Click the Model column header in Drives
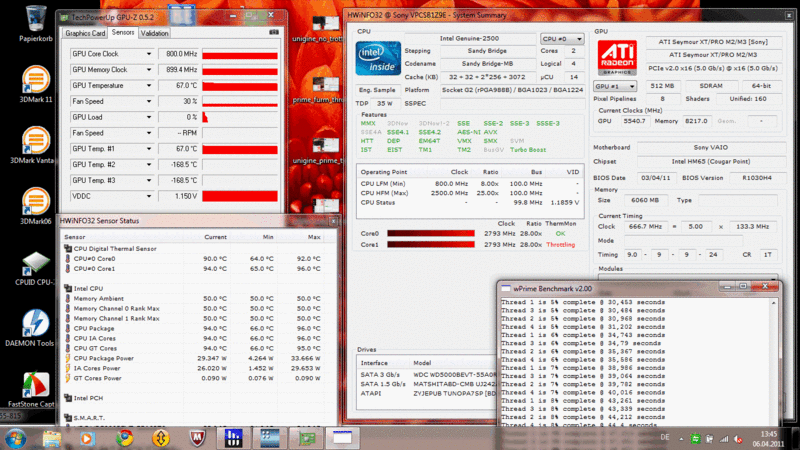Viewport: 800px width, 450px height. click(x=422, y=363)
